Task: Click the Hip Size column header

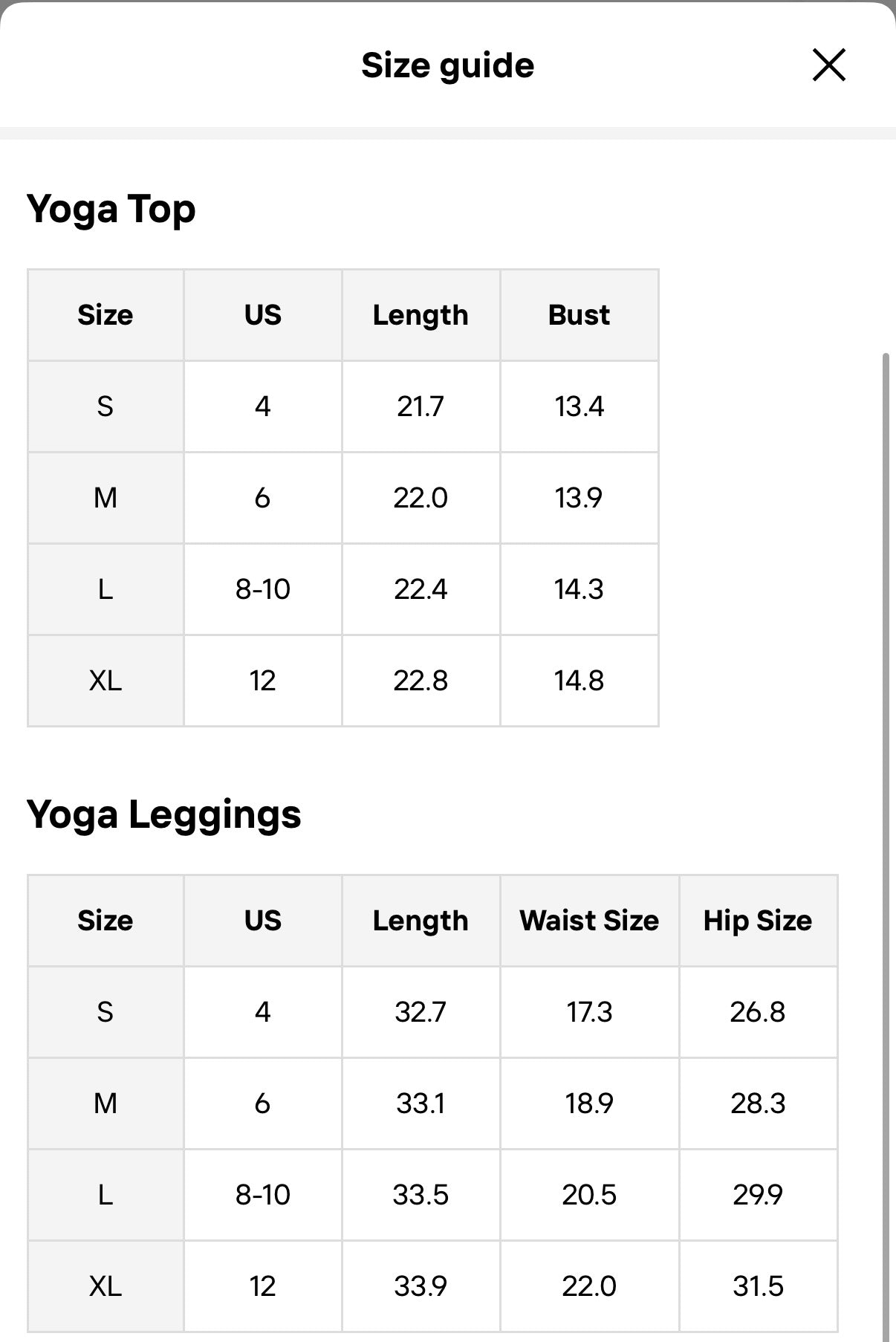Action: pos(758,921)
